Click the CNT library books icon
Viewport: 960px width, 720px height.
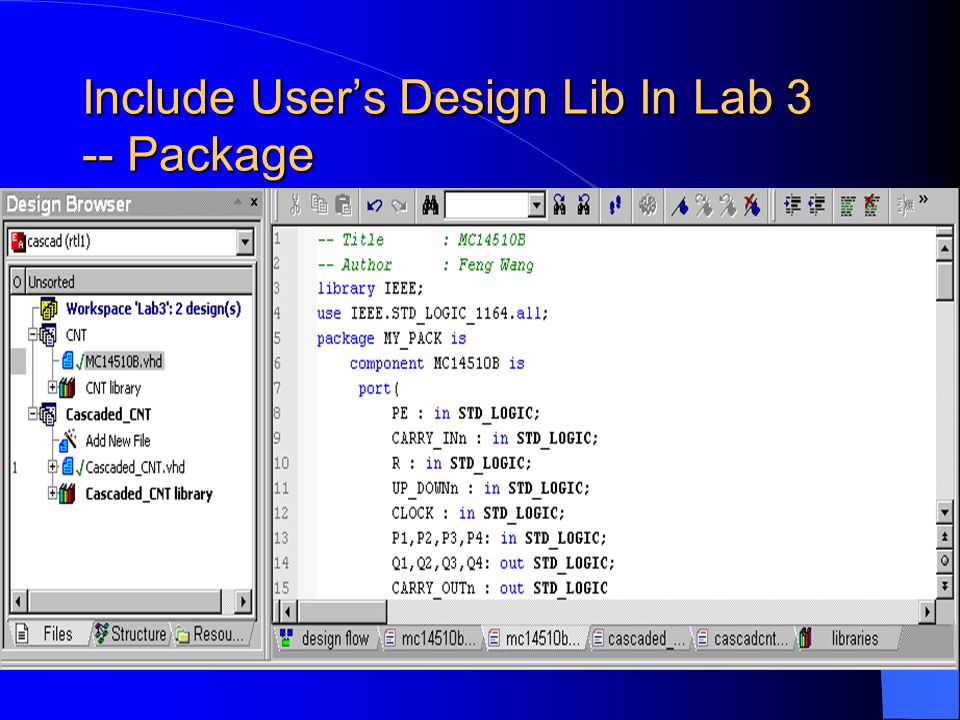[67, 388]
